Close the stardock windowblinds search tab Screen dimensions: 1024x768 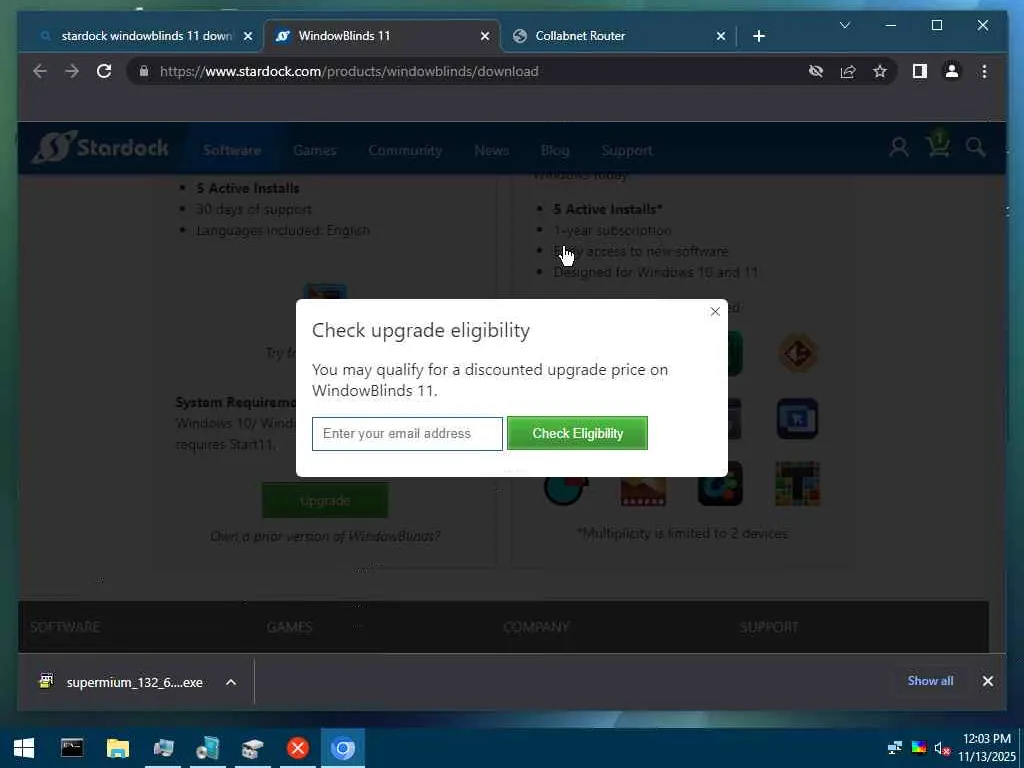coord(248,37)
